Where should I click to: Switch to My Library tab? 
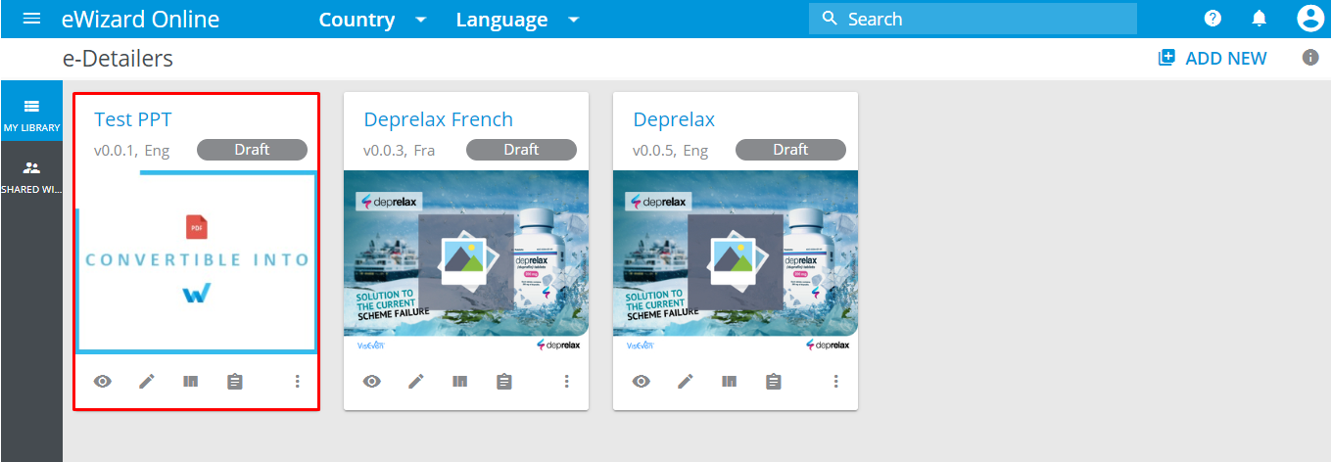coord(31,115)
